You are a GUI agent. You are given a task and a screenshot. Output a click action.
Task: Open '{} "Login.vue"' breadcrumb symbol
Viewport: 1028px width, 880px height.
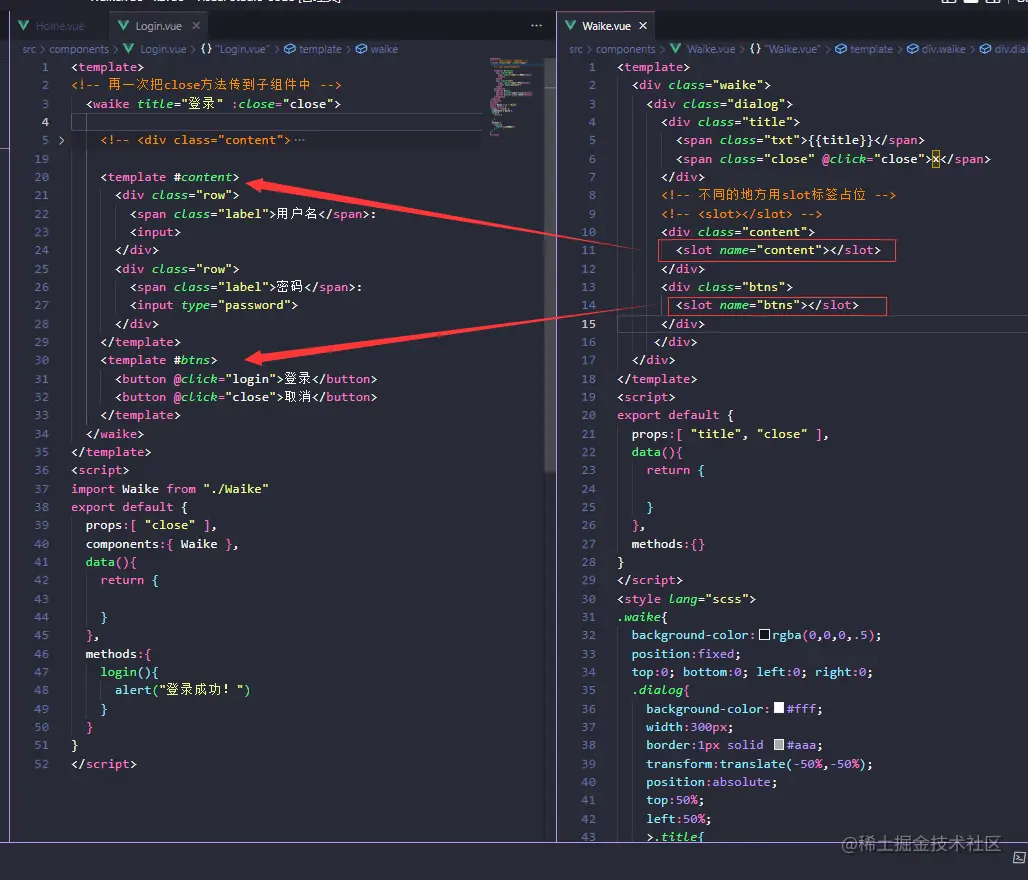tap(235, 49)
